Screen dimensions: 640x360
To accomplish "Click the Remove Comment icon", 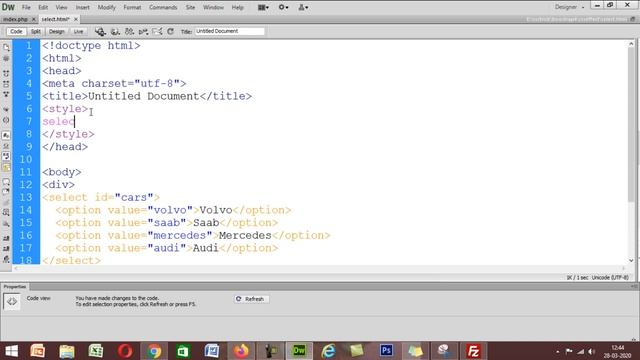I will coord(6,192).
